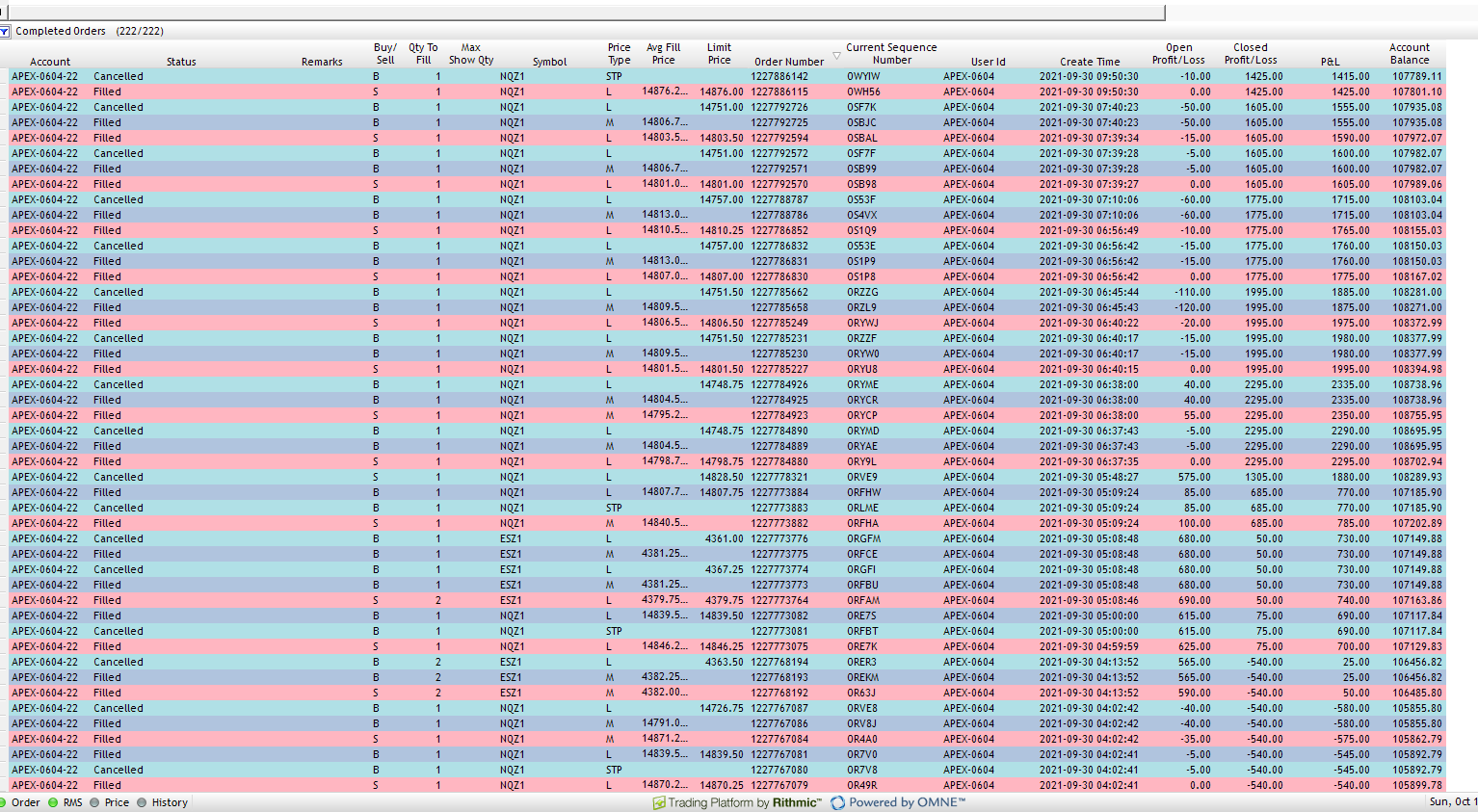Sort by the Create Time column header
Image resolution: width=1478 pixels, height=812 pixels.
click(1090, 62)
